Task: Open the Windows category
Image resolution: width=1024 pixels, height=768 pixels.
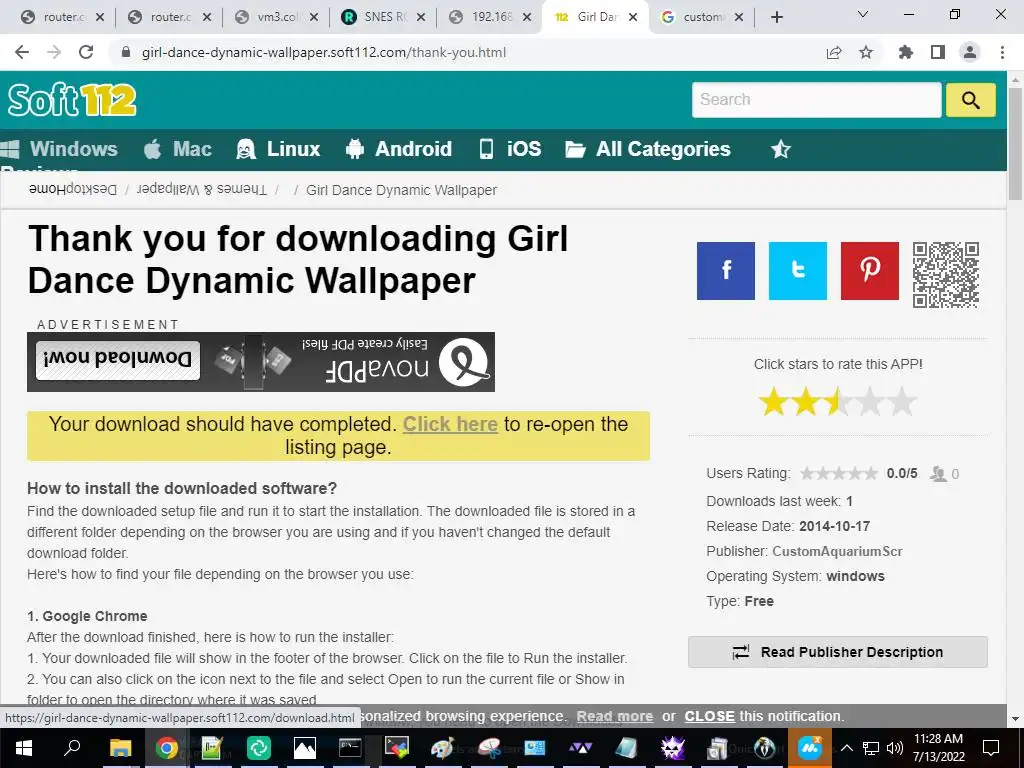Action: 59,149
